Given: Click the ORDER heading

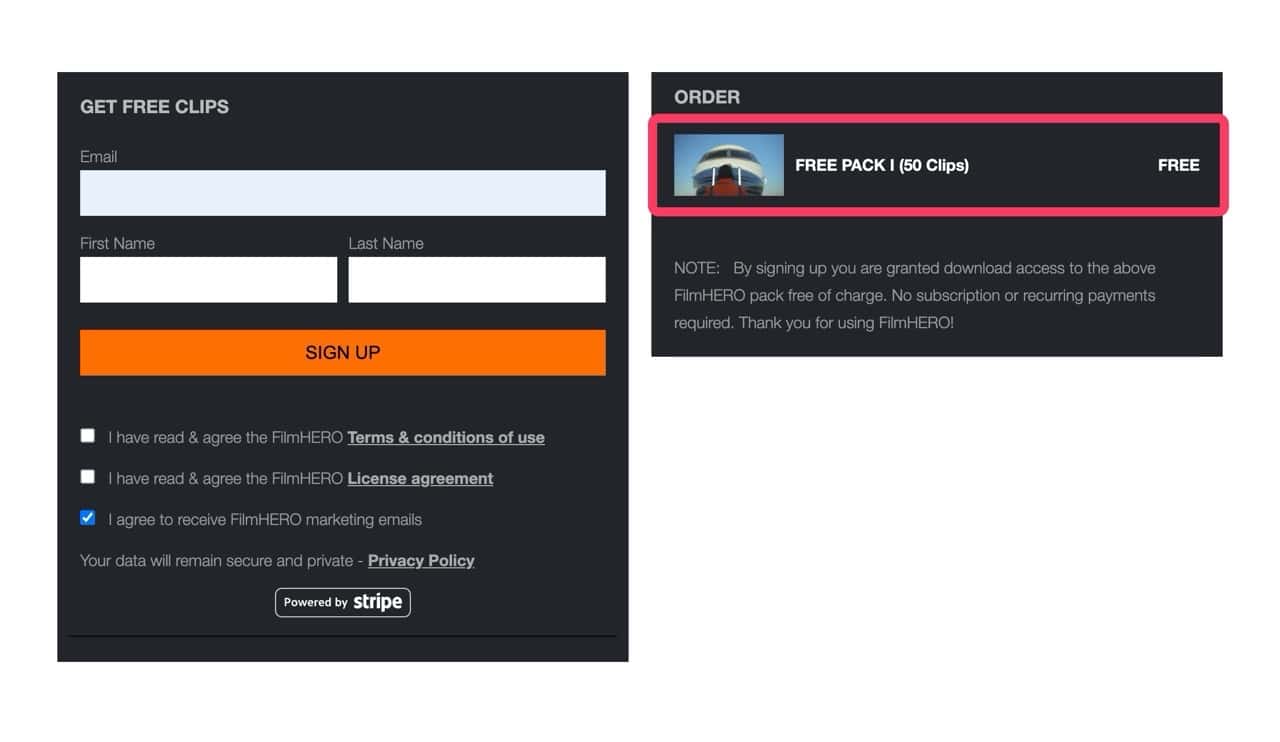Looking at the screenshot, I should [x=707, y=97].
